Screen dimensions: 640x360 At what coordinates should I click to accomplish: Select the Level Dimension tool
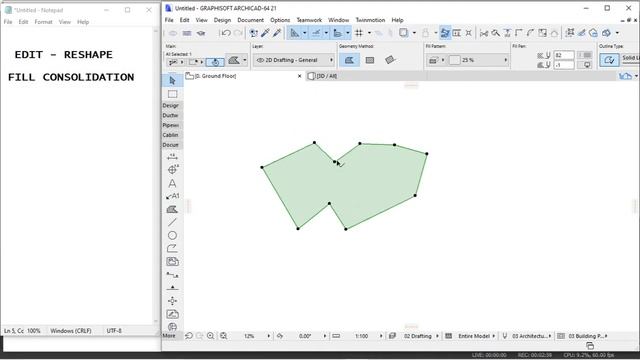pyautogui.click(x=172, y=169)
